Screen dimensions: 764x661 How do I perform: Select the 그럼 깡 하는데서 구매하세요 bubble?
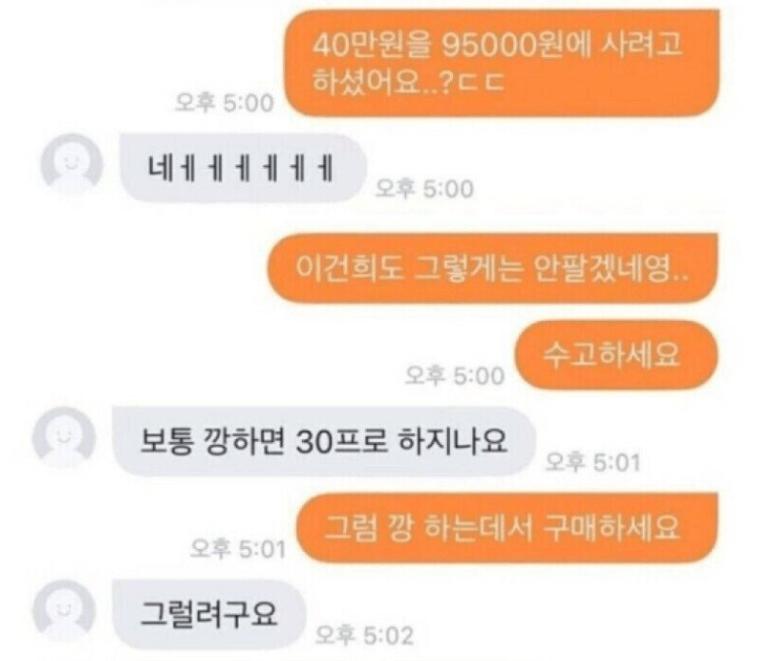pyautogui.click(x=507, y=528)
